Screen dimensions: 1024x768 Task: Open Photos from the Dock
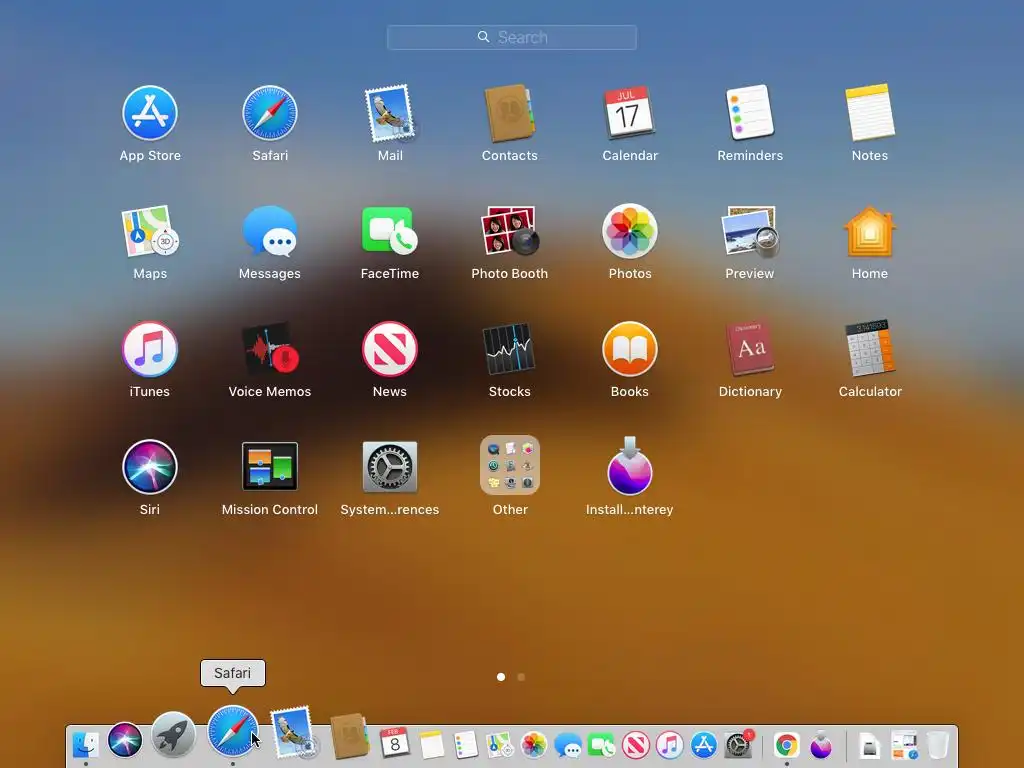point(534,744)
